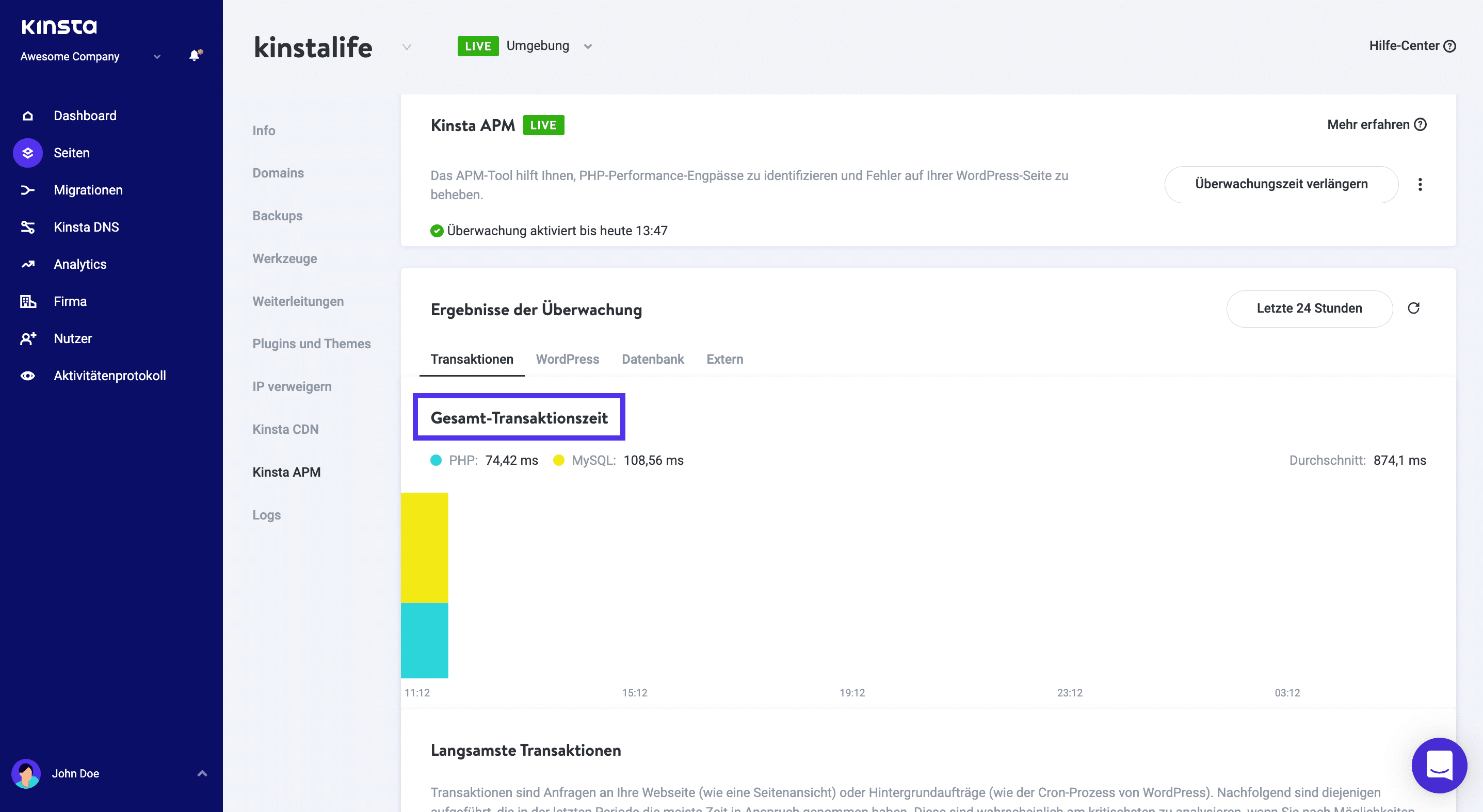Click the 15:12 time axis label
Screen dimensions: 1483x812
click(634, 693)
